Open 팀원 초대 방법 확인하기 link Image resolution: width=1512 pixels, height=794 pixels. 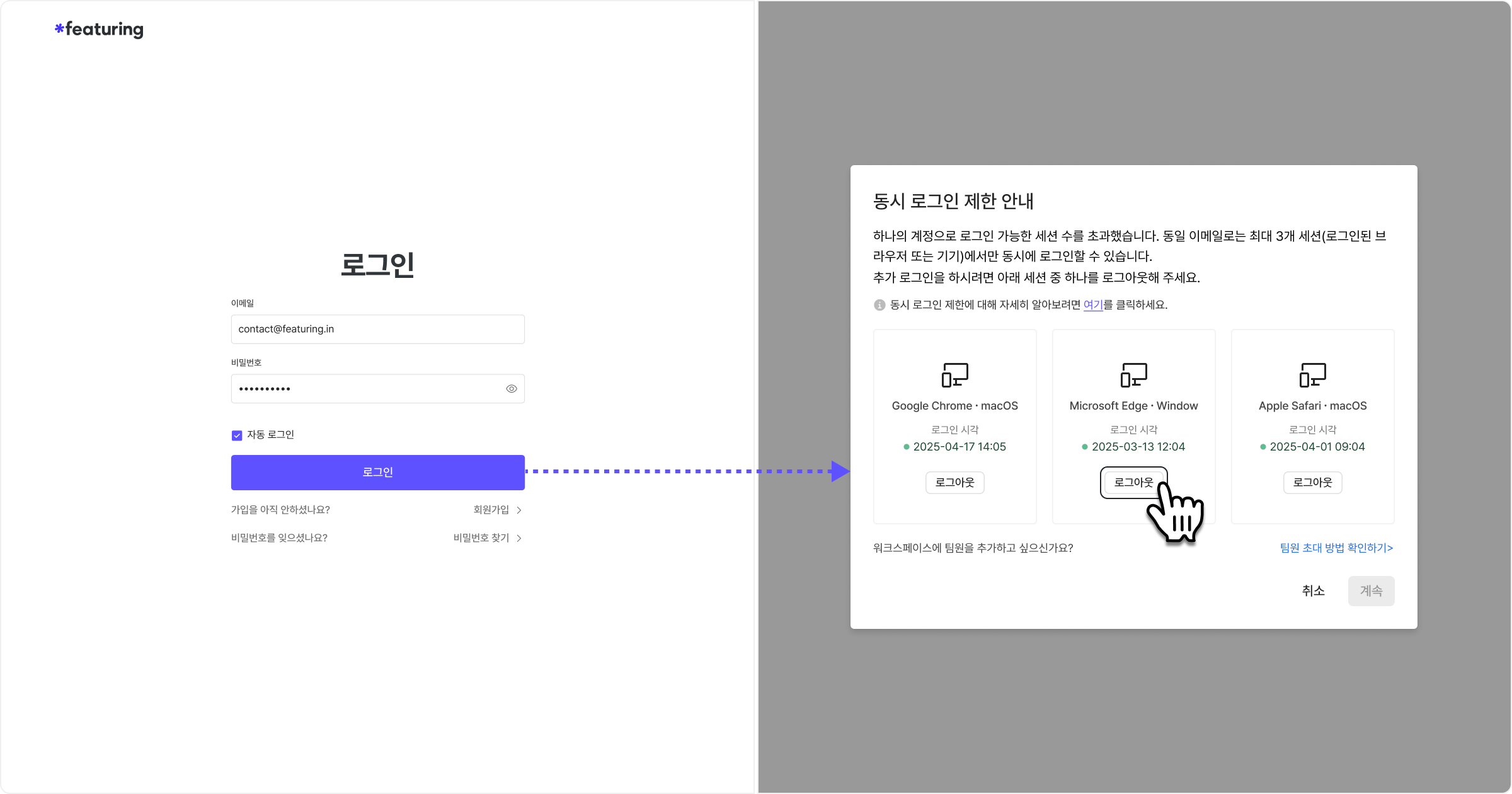pos(1336,548)
